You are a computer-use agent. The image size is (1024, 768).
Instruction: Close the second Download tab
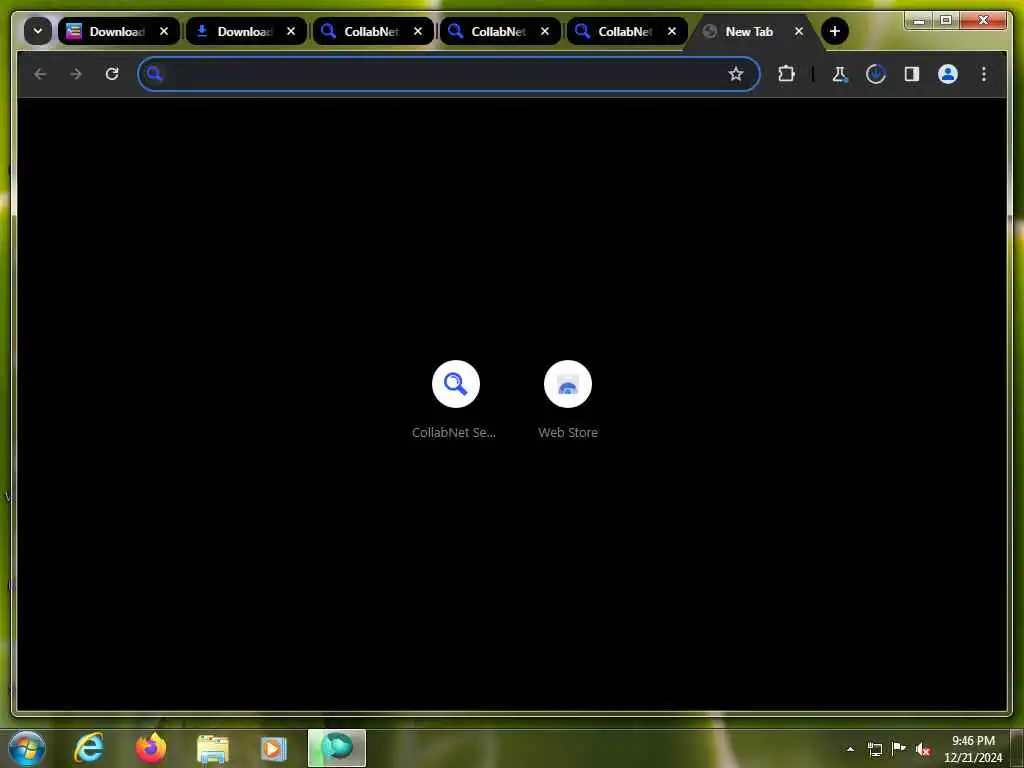point(291,31)
